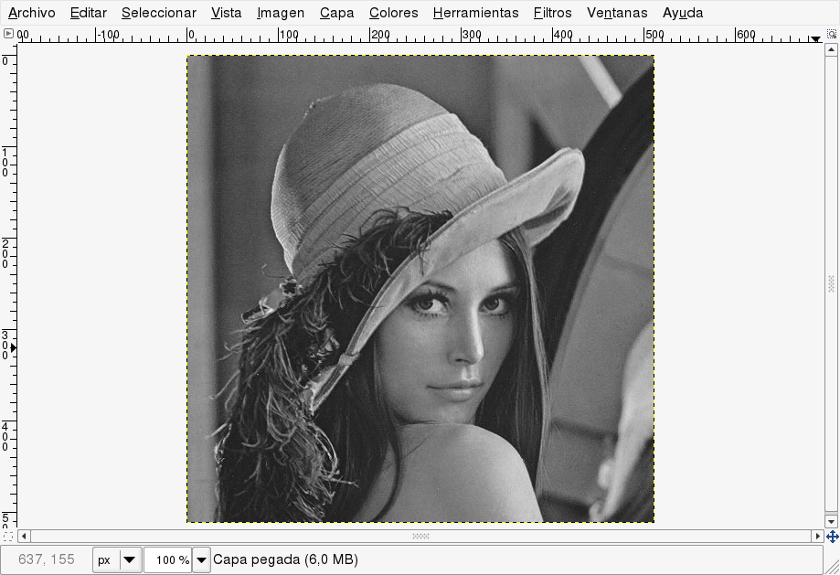
Task: Open the Archivo menu
Action: [x=32, y=12]
